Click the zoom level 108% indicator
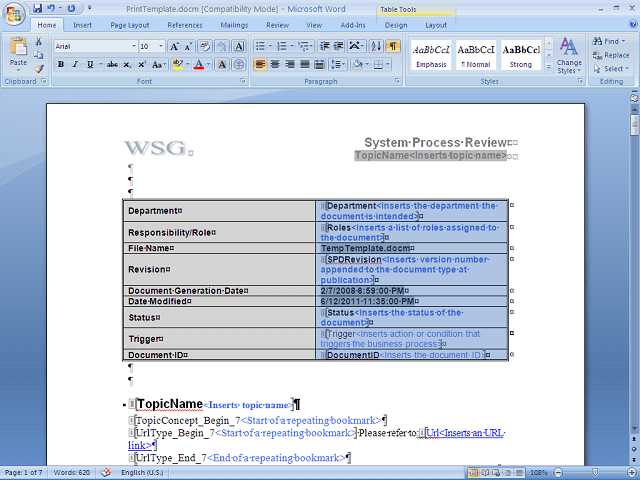Viewport: 640px width, 480px height. tap(539, 473)
